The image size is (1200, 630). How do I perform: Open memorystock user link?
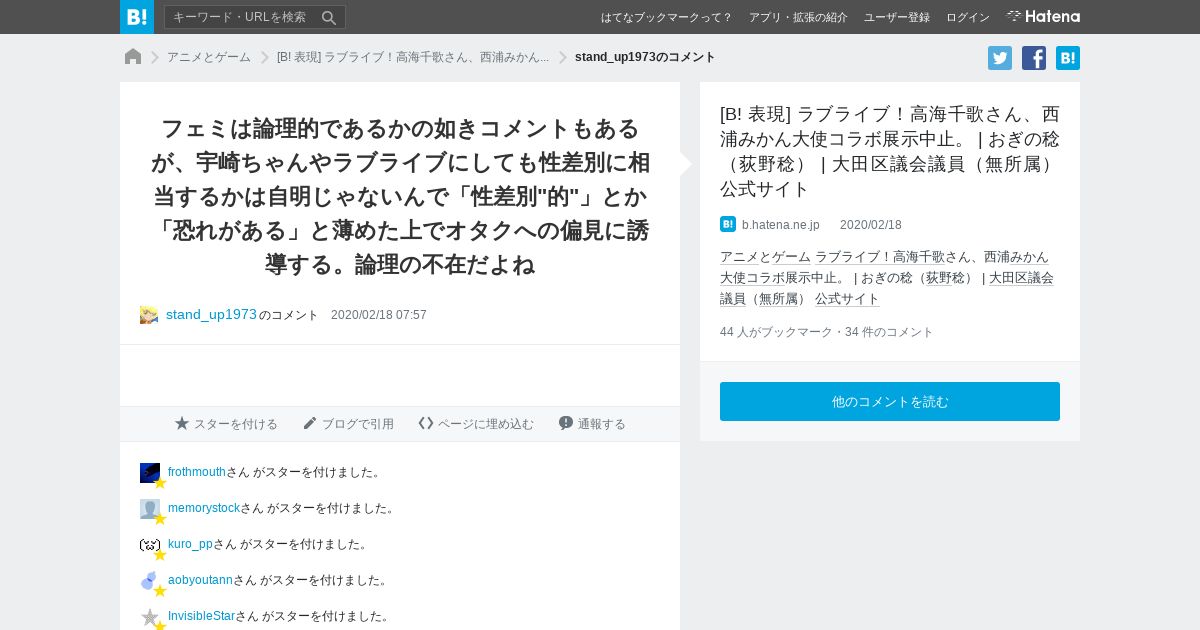coord(204,508)
